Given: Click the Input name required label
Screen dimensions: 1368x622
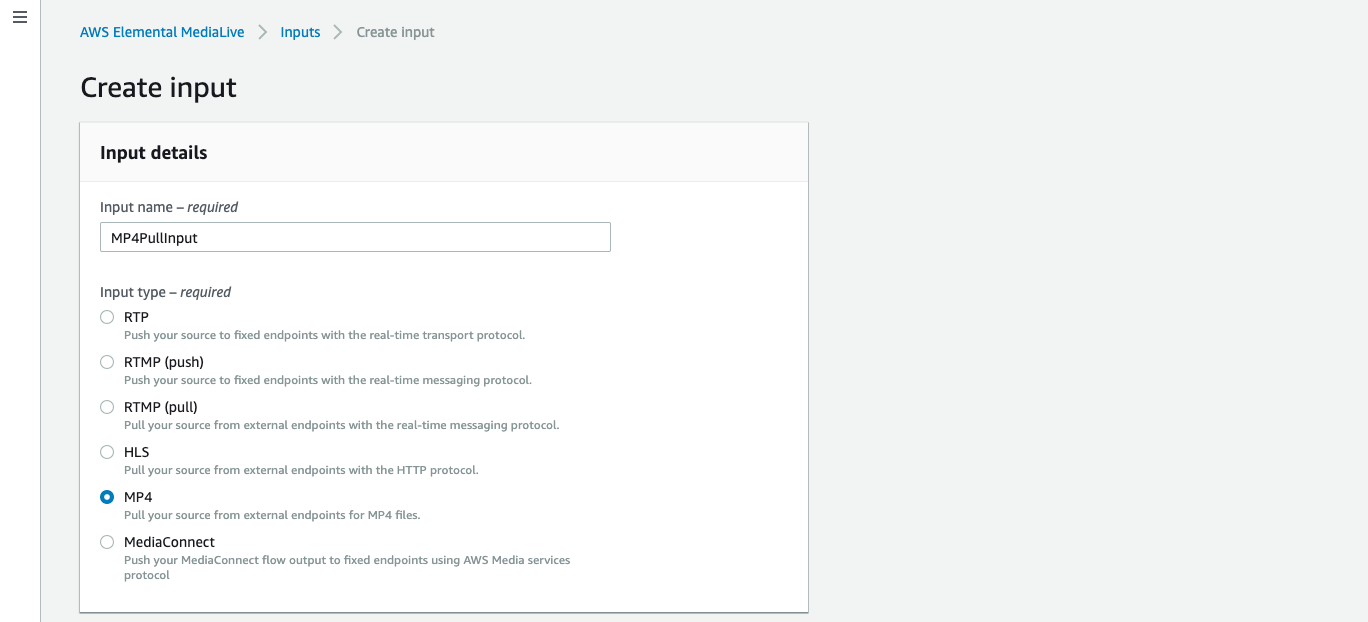Looking at the screenshot, I should tap(168, 207).
